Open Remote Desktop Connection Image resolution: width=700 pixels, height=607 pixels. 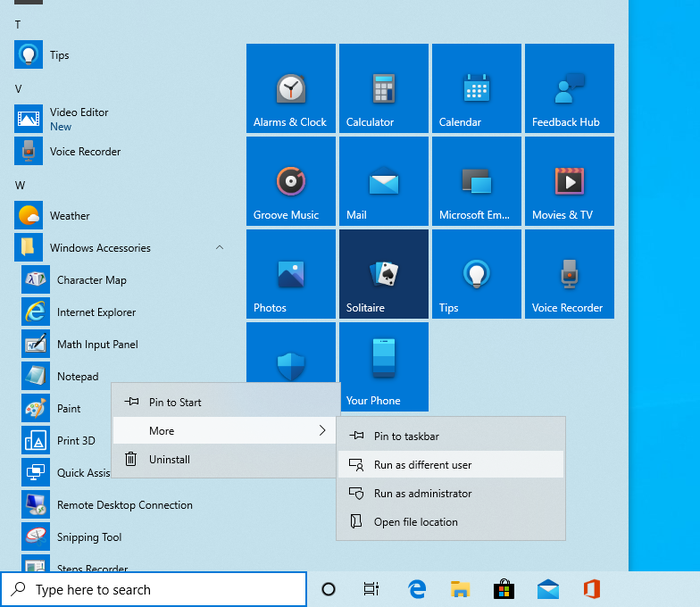tap(121, 505)
